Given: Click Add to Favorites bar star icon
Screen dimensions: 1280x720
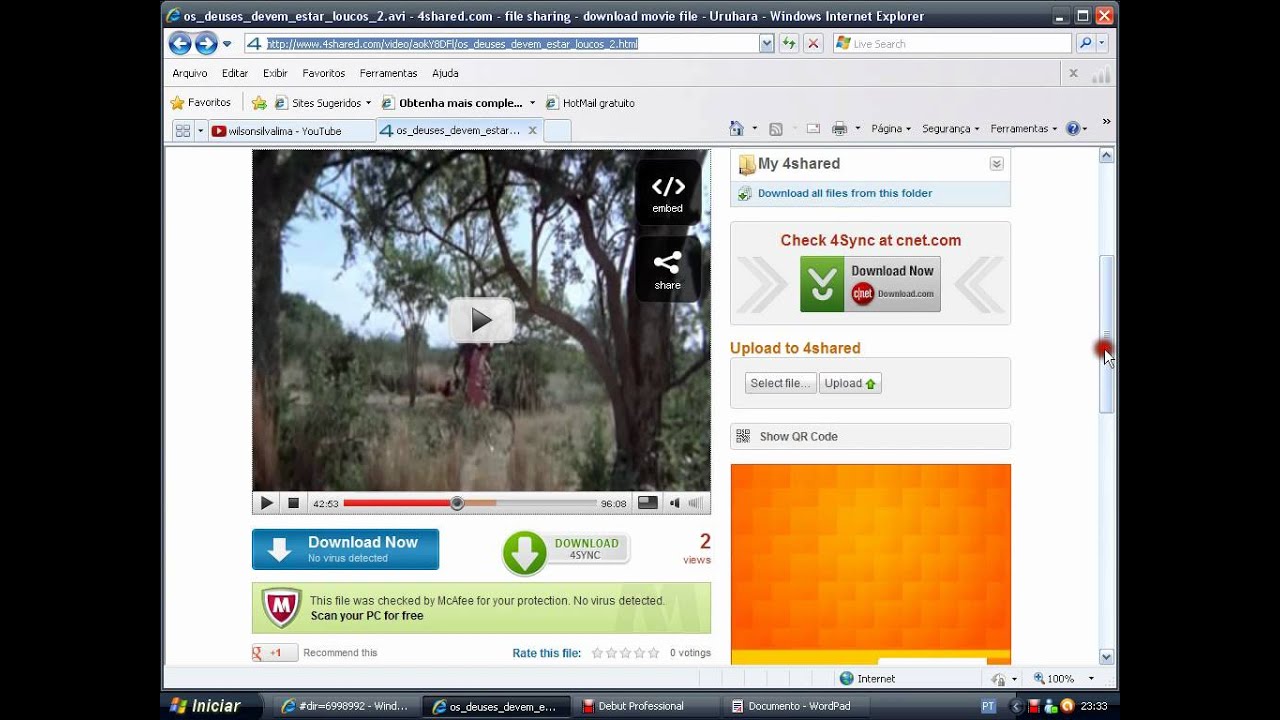Looking at the screenshot, I should 259,103.
